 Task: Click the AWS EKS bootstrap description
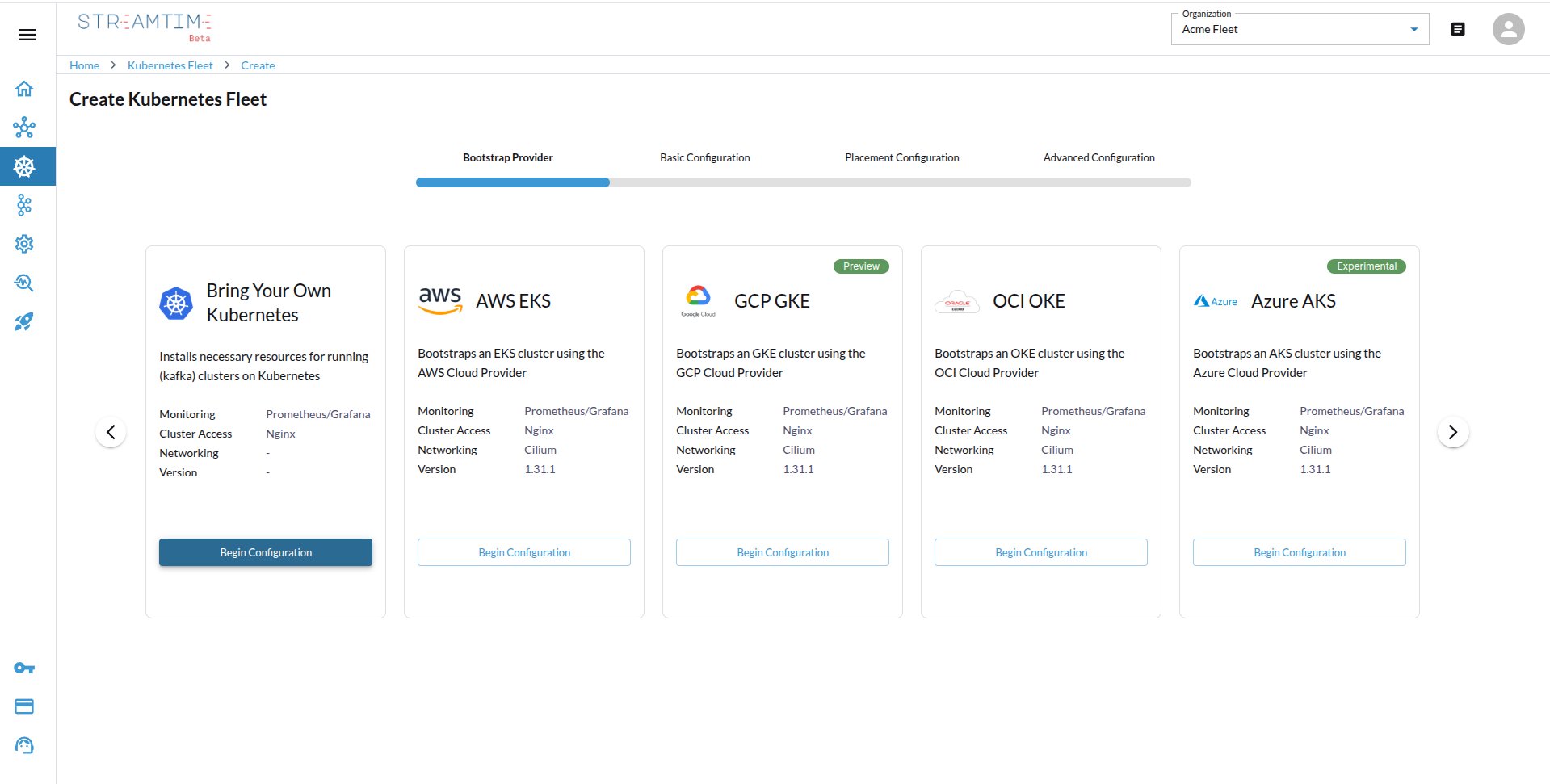click(x=511, y=363)
